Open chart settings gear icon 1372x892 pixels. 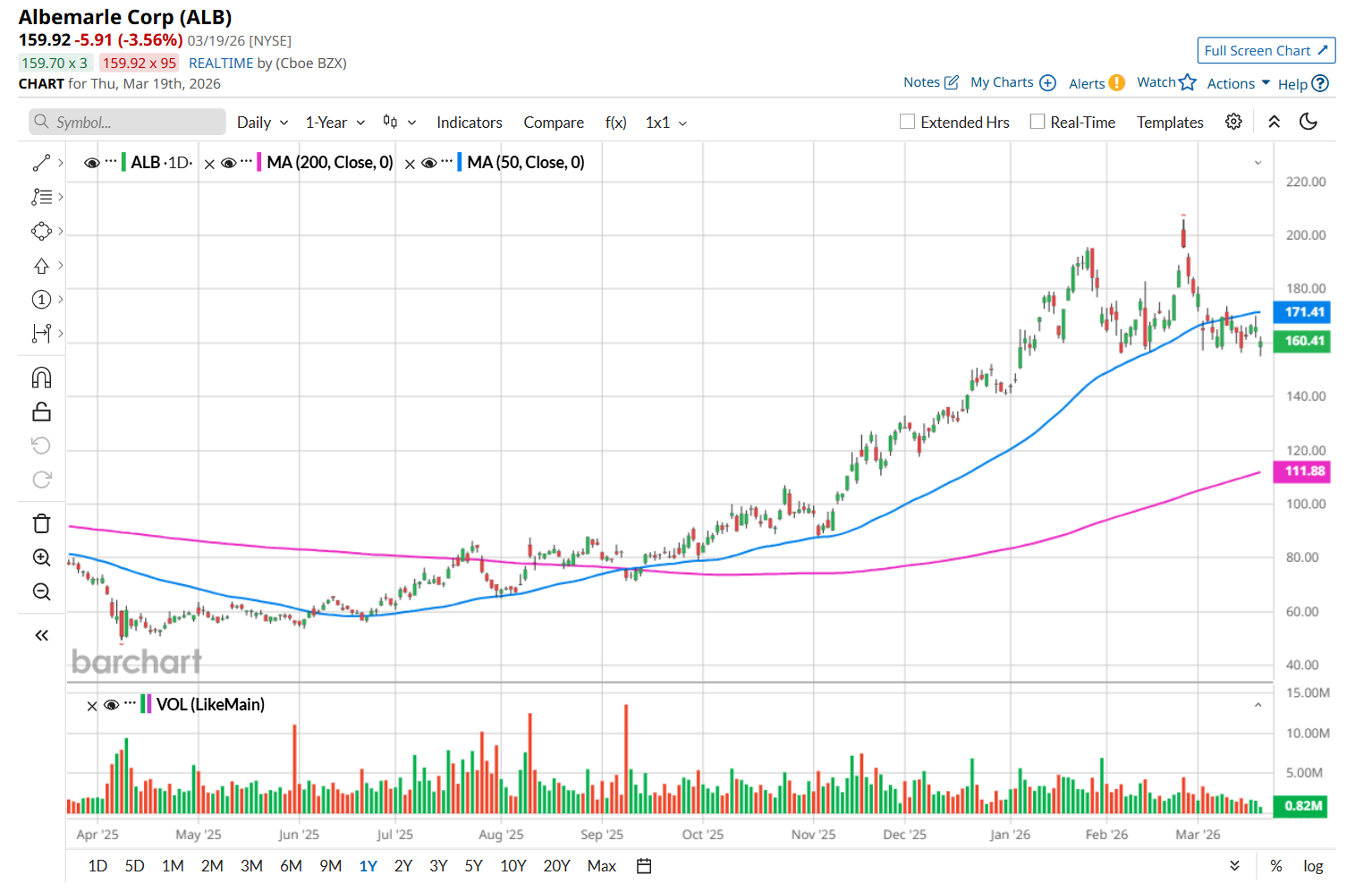pos(1233,122)
